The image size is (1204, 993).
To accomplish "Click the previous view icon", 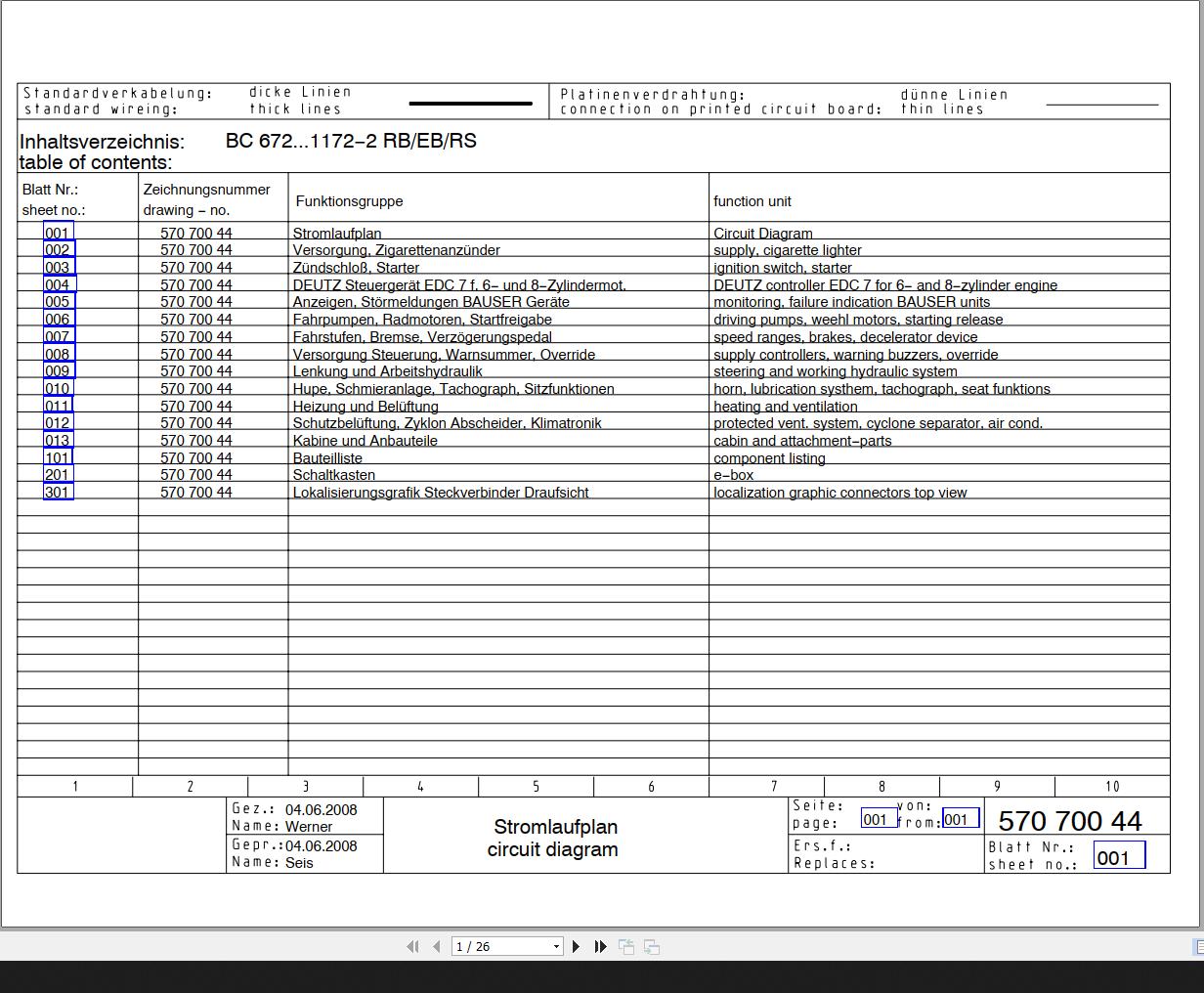I will (626, 946).
